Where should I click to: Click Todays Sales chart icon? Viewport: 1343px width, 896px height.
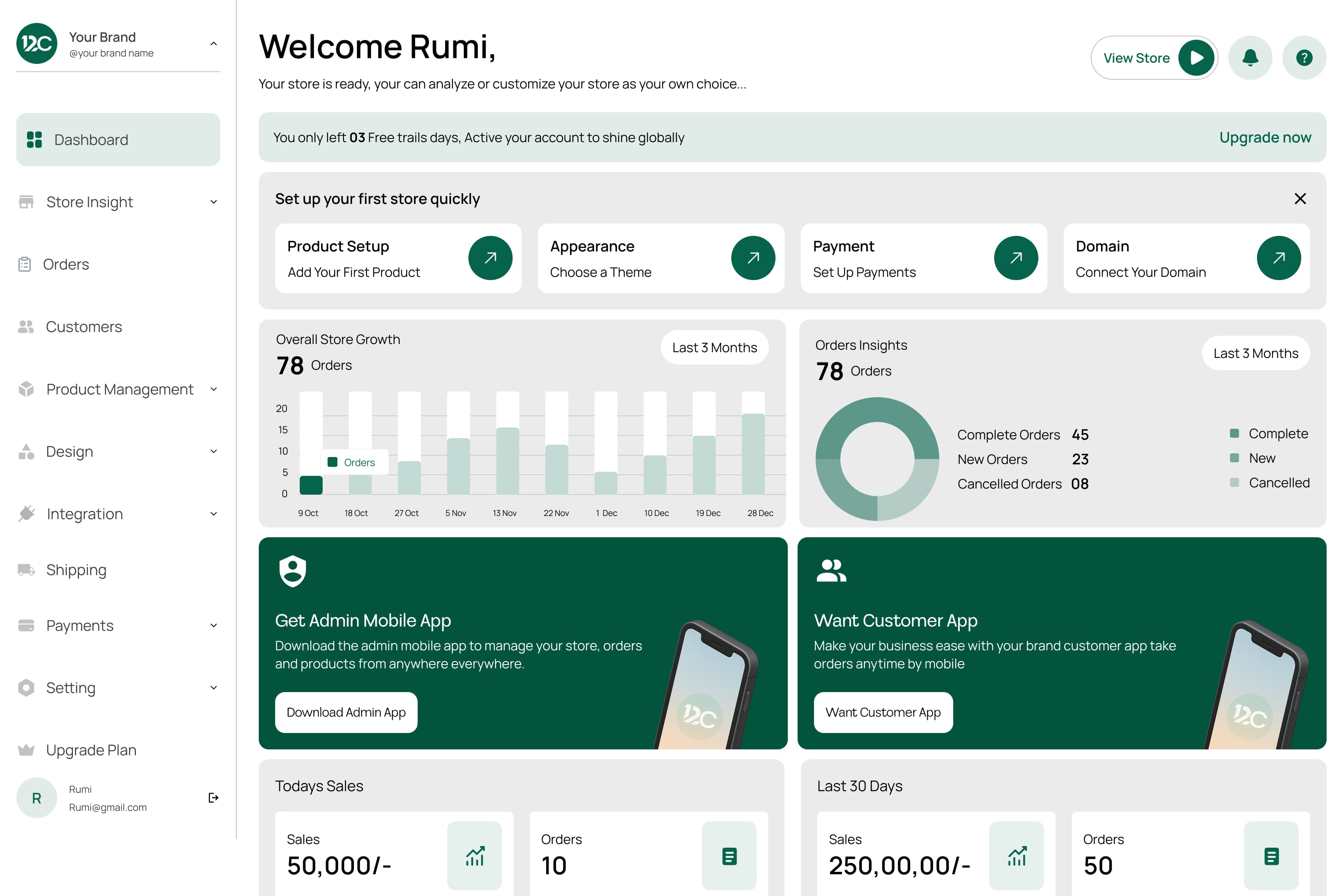point(474,855)
